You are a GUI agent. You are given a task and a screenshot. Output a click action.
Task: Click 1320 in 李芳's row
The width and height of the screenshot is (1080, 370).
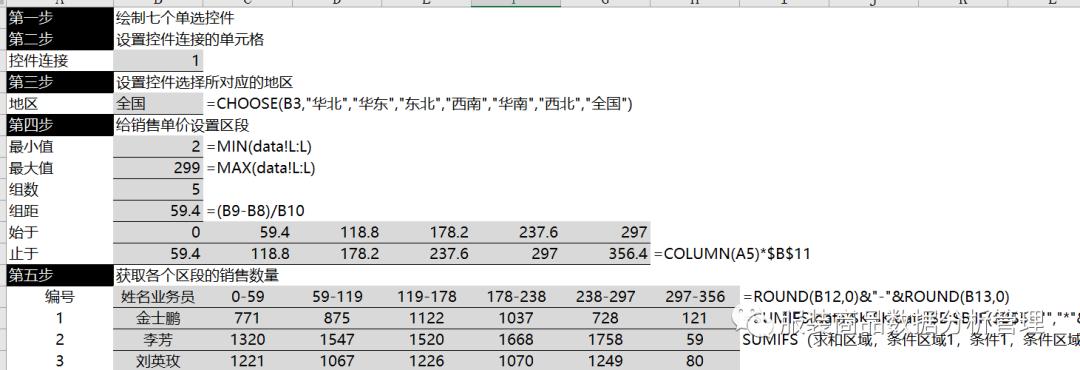coord(247,340)
